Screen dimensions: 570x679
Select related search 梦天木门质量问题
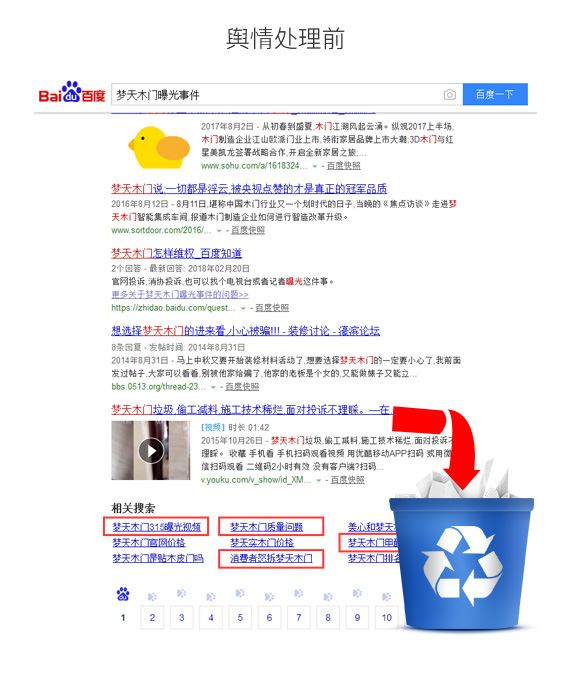(267, 527)
